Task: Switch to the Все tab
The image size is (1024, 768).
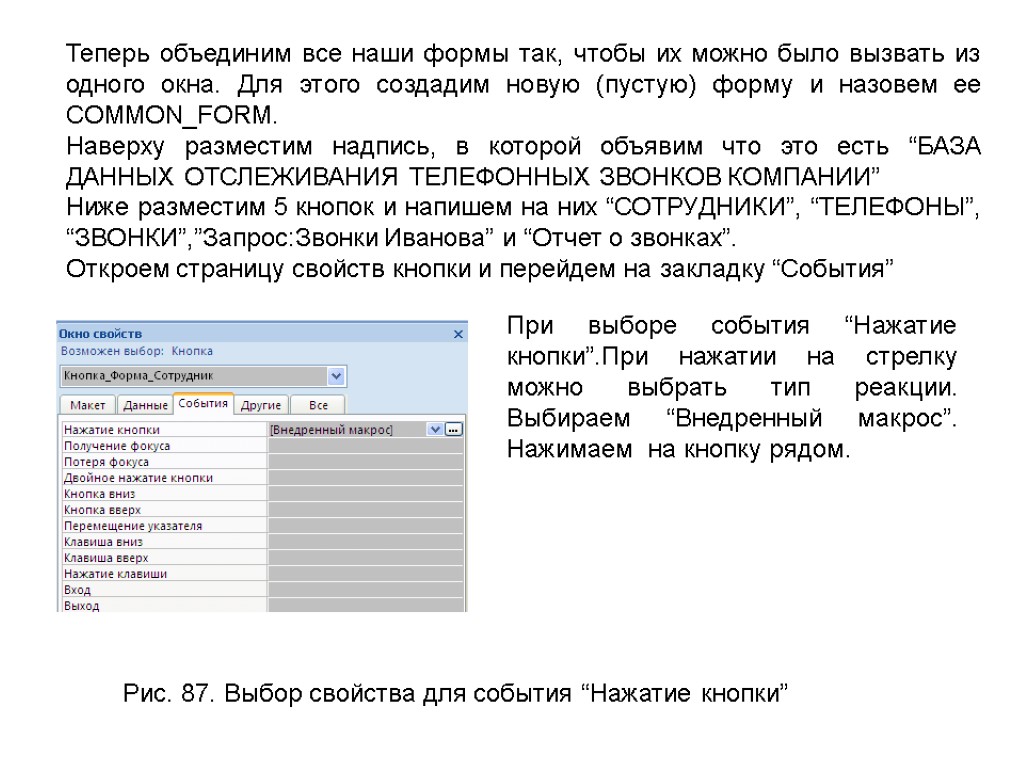Action: click(318, 406)
